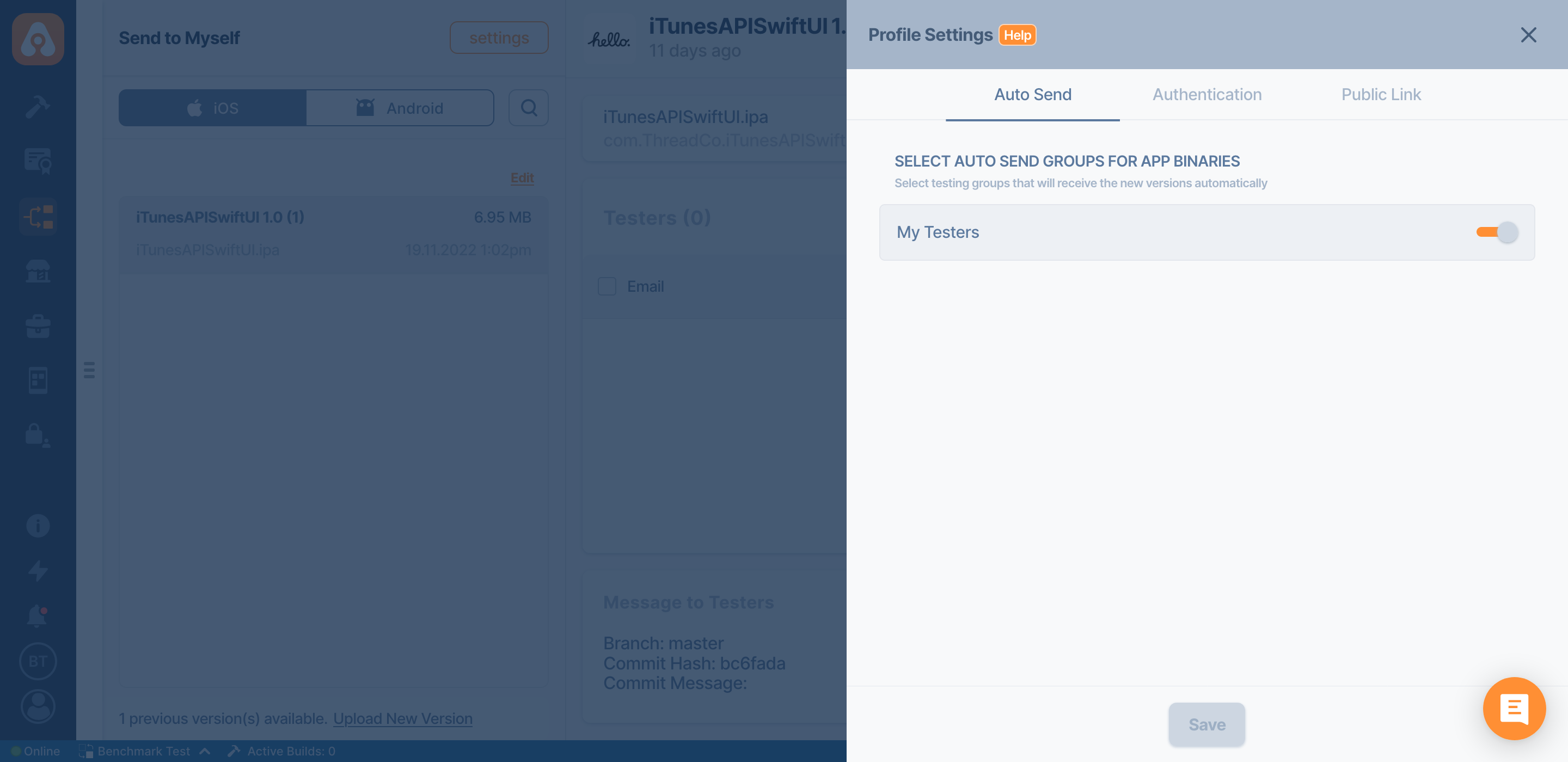Click the Appcircle logo icon
This screenshot has width=1568, height=762.
tap(38, 39)
